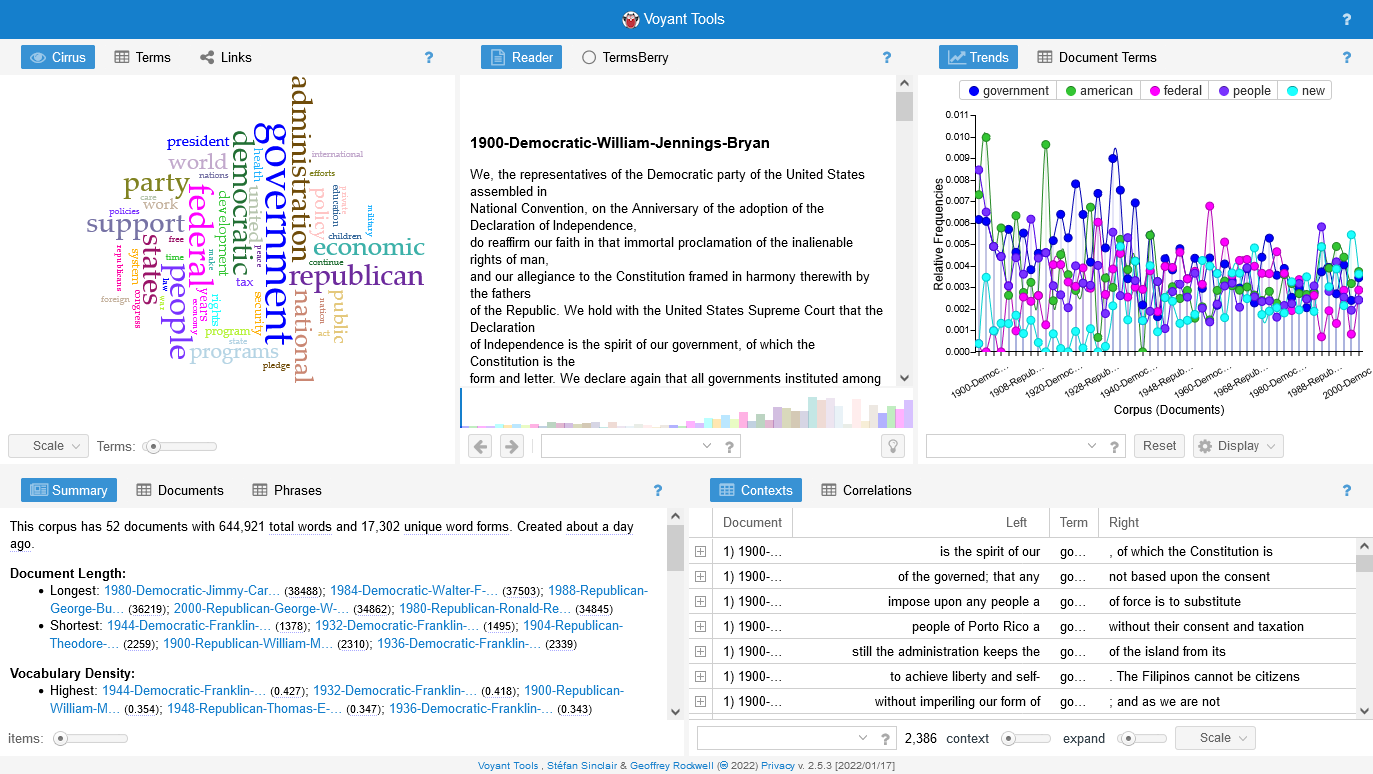1373x774 pixels.
Task: Open the Contexts Scale dropdown
Action: (1215, 738)
